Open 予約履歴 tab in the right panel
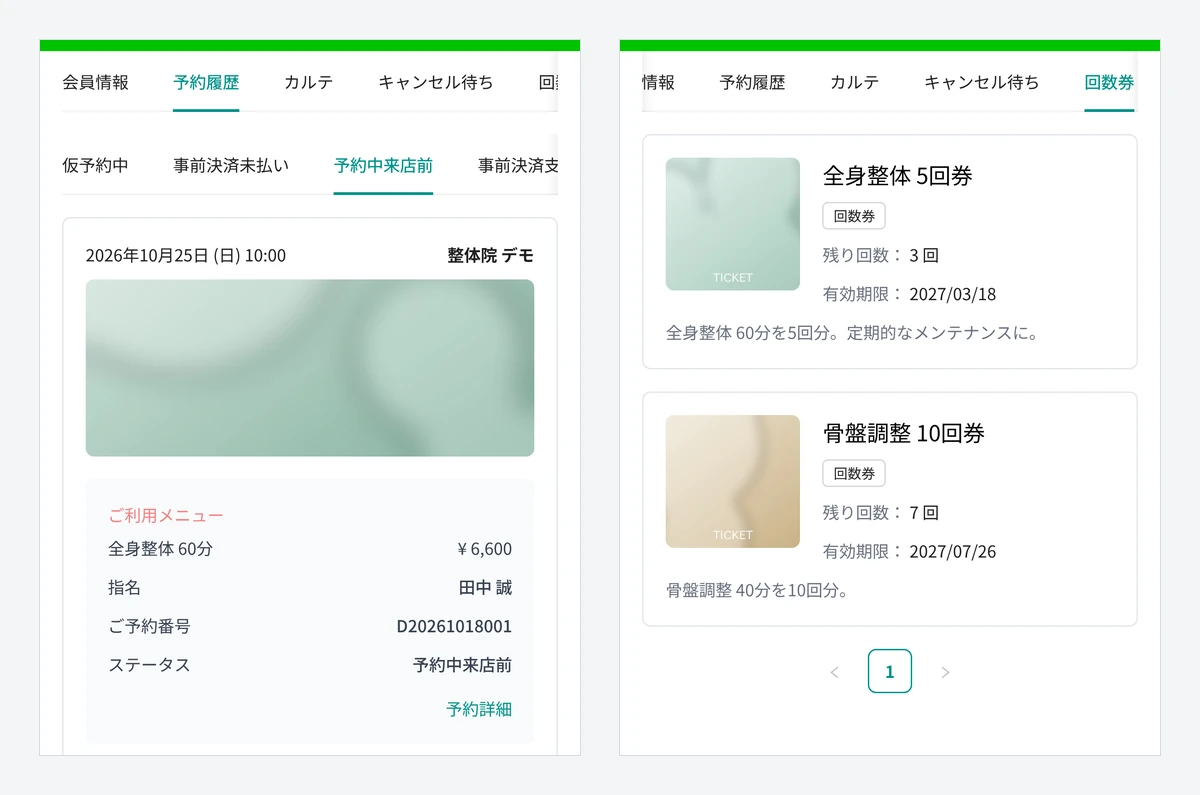Viewport: 1200px width, 795px height. pos(753,83)
